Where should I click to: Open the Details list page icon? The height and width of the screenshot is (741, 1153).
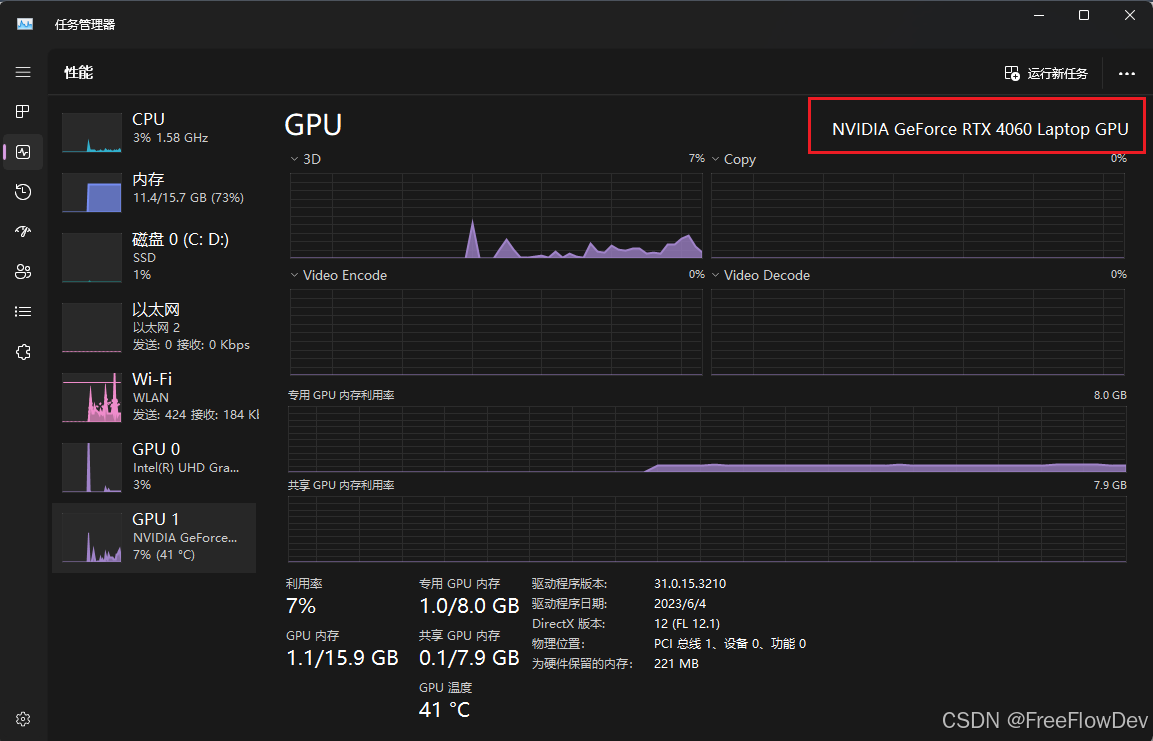point(23,312)
